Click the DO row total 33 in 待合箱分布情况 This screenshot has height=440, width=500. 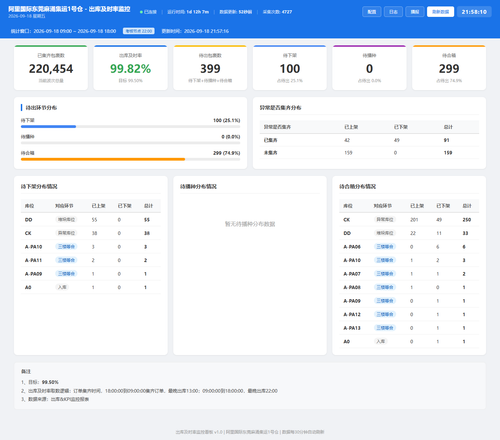pyautogui.click(x=465, y=233)
